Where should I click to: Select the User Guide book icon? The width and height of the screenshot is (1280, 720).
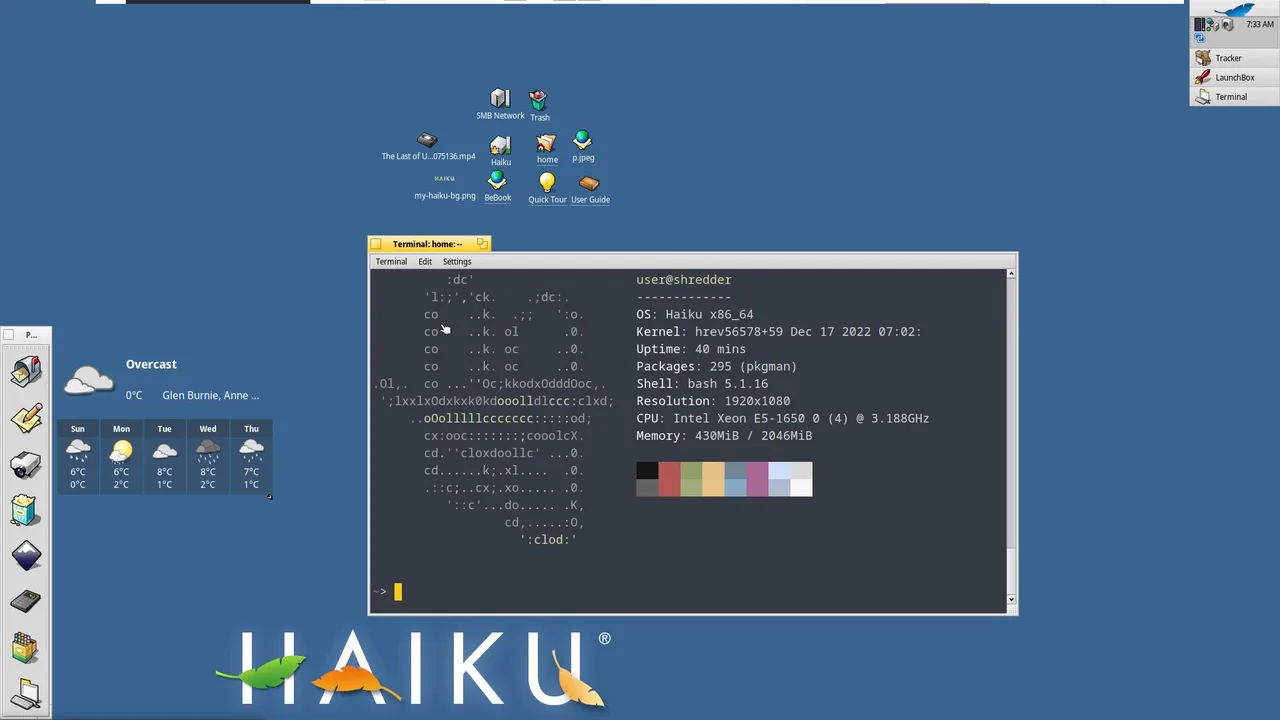[590, 188]
